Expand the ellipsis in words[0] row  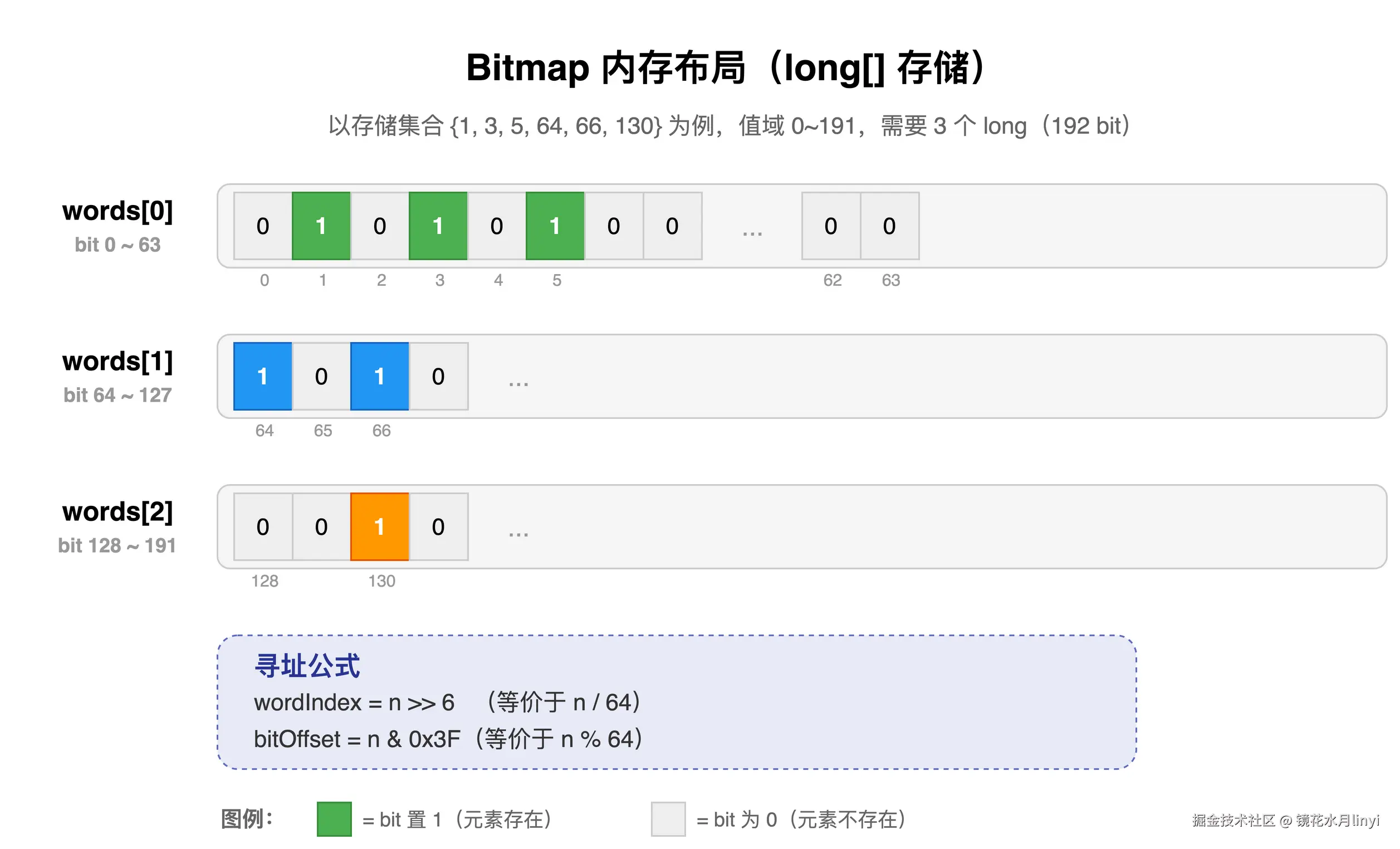(x=752, y=227)
